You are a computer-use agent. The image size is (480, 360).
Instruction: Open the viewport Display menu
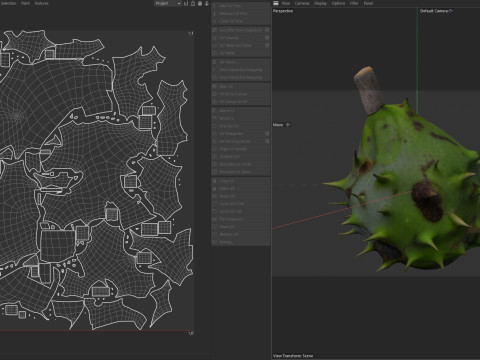tap(321, 3)
